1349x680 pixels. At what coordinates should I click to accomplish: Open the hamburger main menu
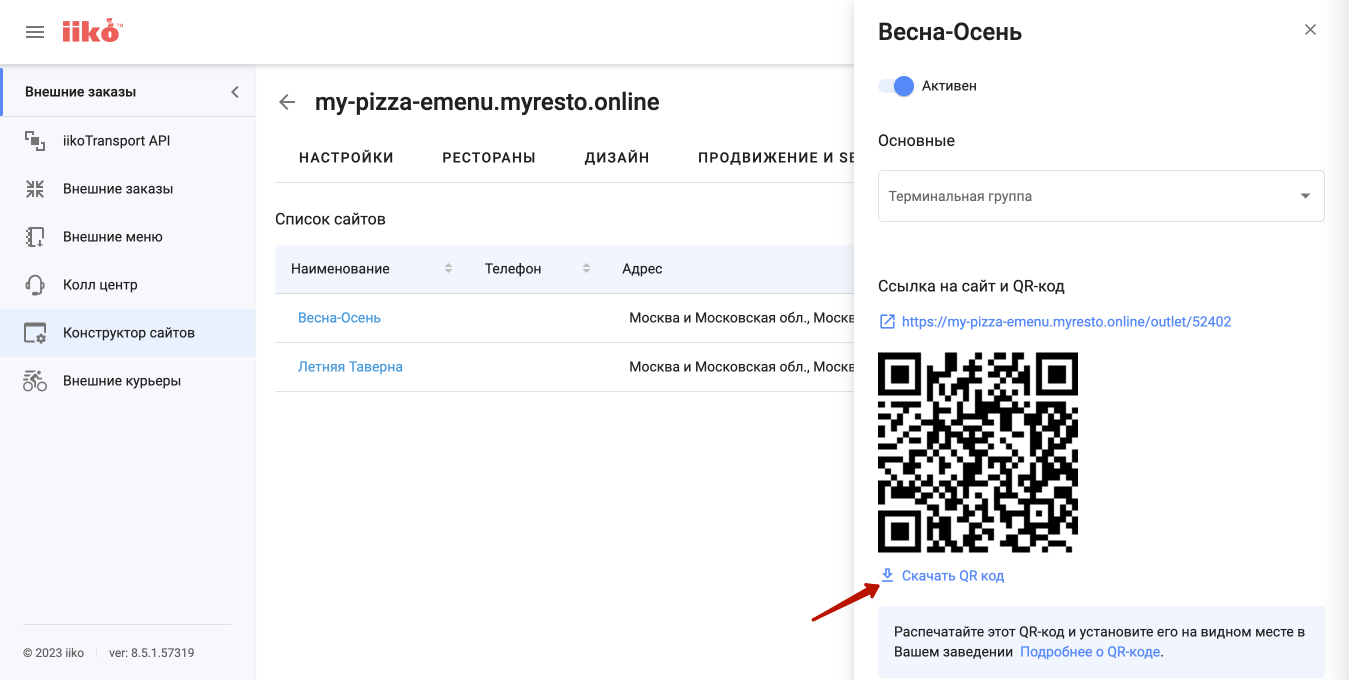click(x=35, y=32)
